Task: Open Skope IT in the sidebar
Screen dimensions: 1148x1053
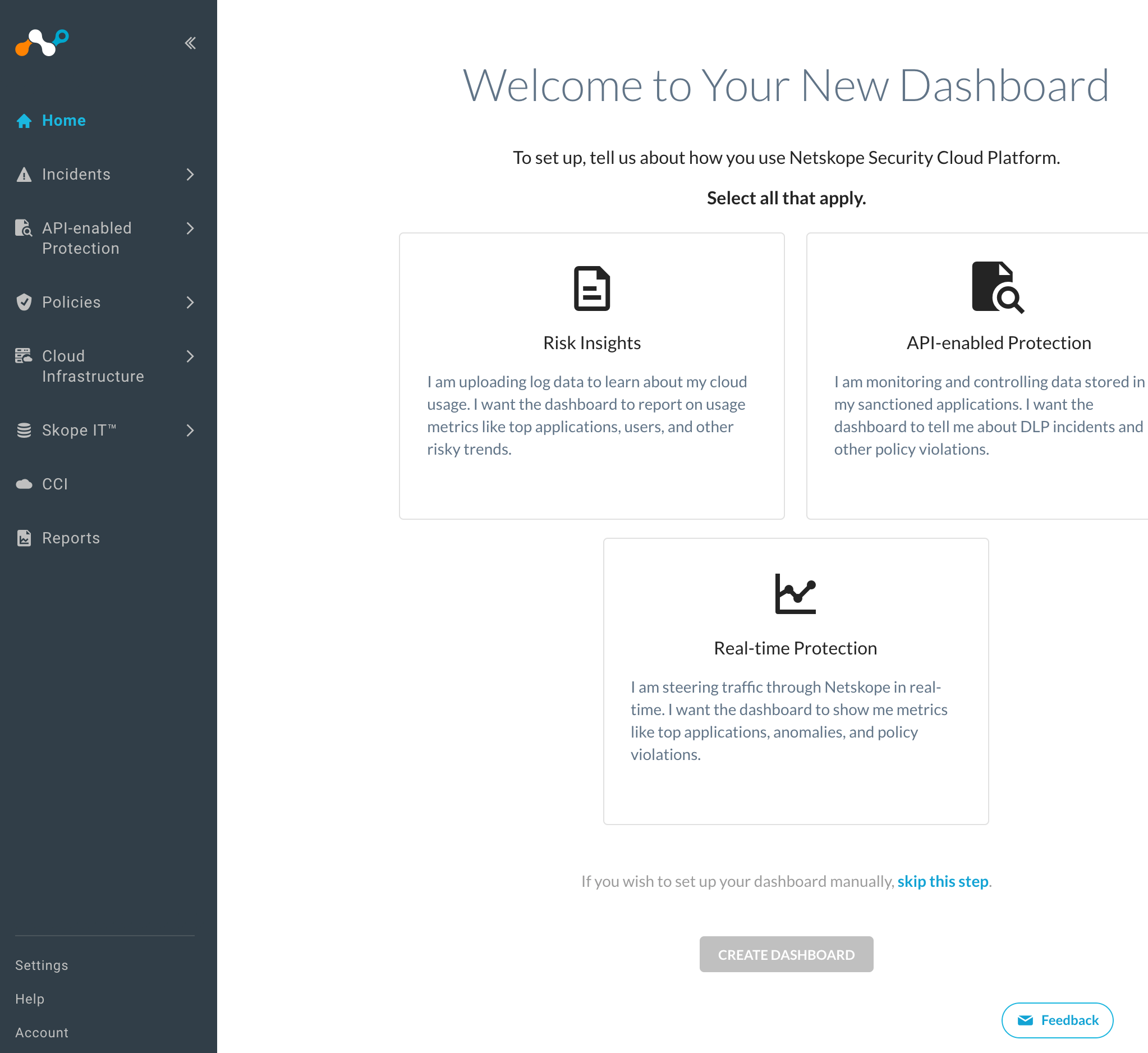Action: click(79, 430)
